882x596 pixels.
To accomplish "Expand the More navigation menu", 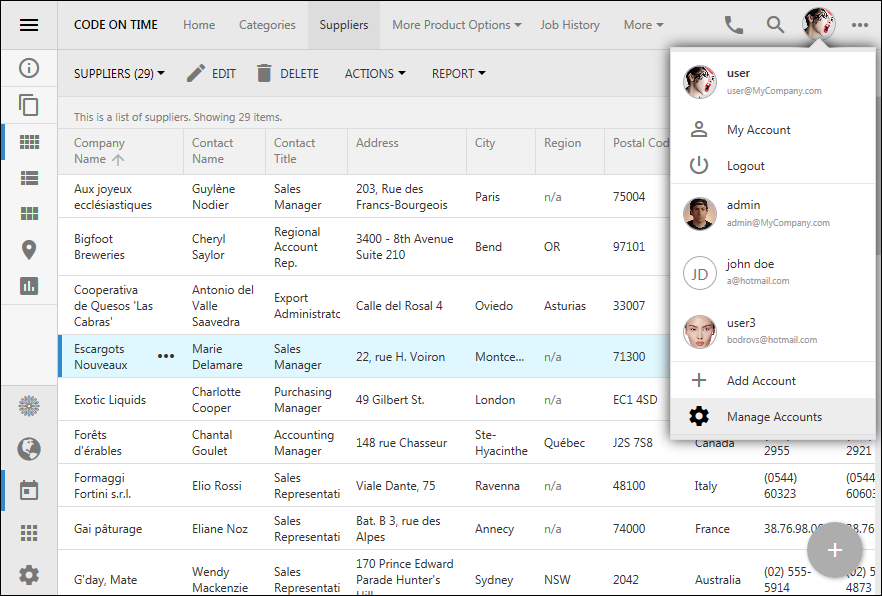I will coord(644,25).
